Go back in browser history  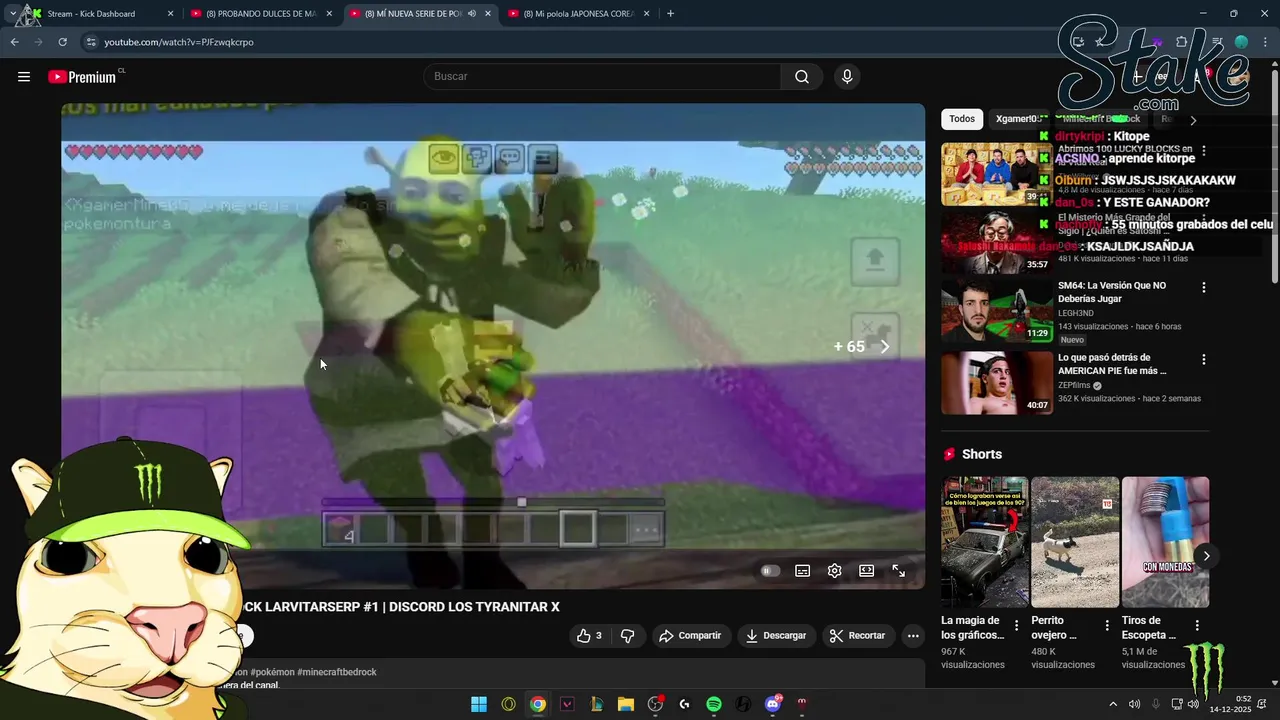click(x=14, y=42)
